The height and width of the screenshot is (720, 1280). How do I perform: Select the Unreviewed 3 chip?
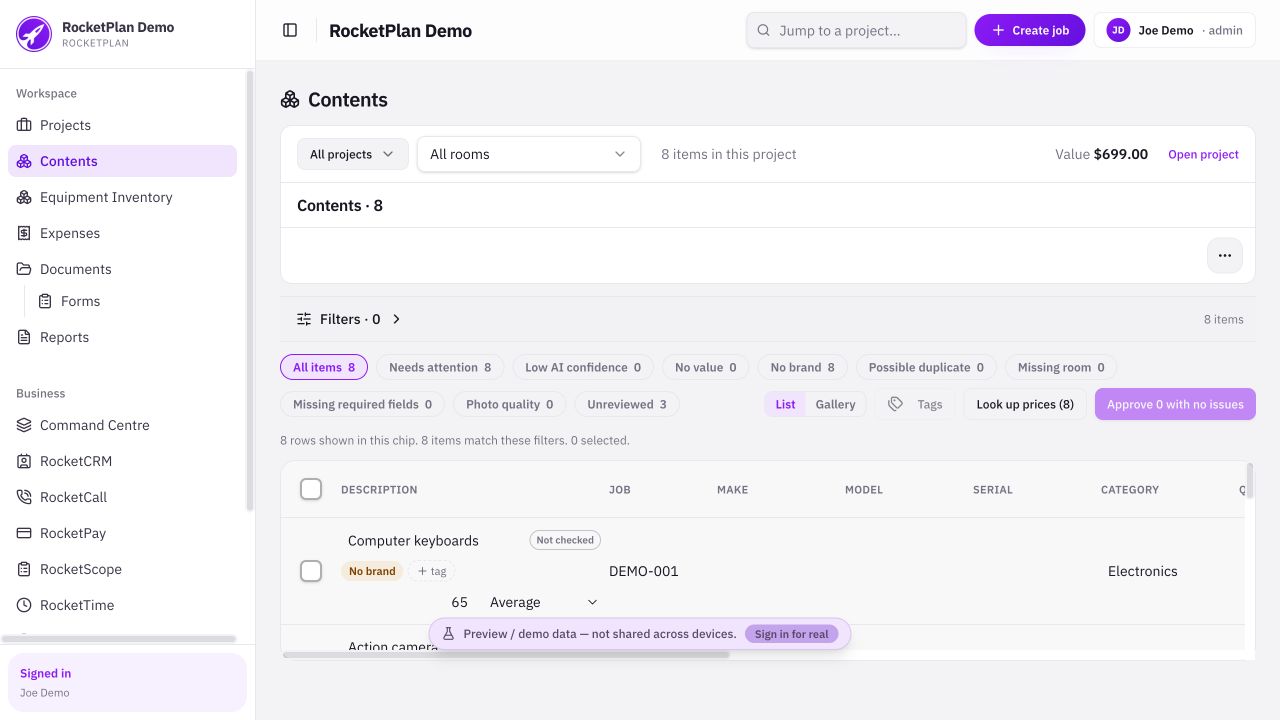(x=627, y=404)
